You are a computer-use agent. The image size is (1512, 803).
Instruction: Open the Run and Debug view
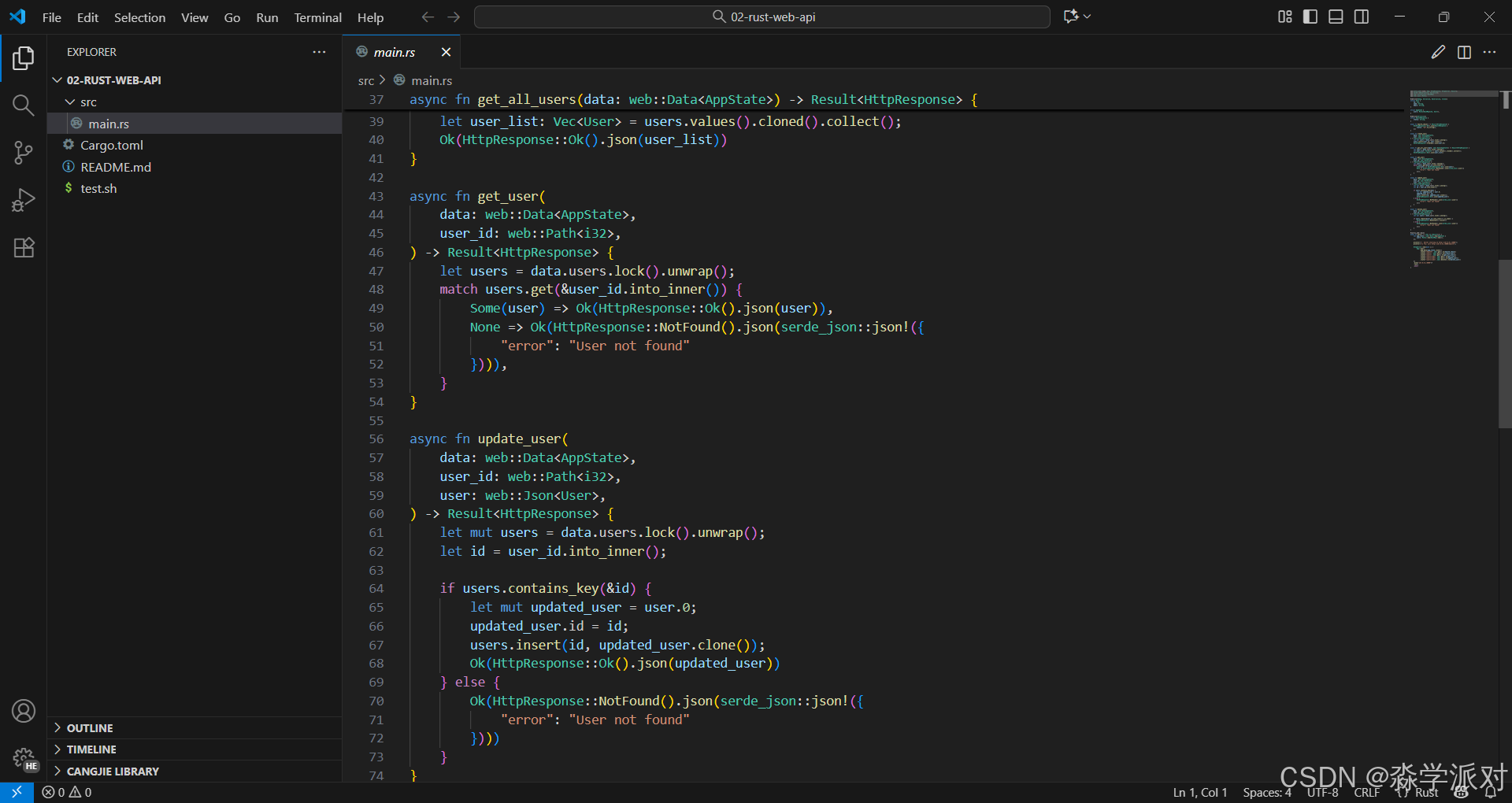[x=24, y=200]
